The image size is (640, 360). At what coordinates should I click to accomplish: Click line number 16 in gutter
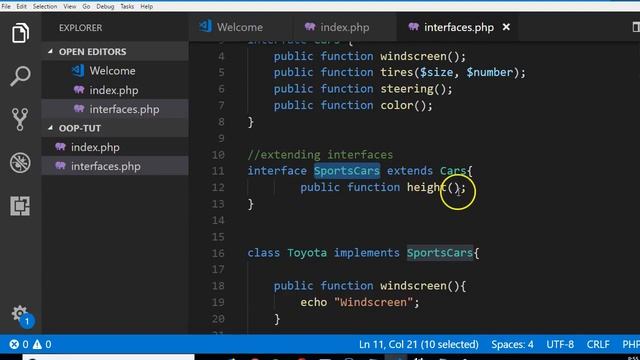[218, 253]
